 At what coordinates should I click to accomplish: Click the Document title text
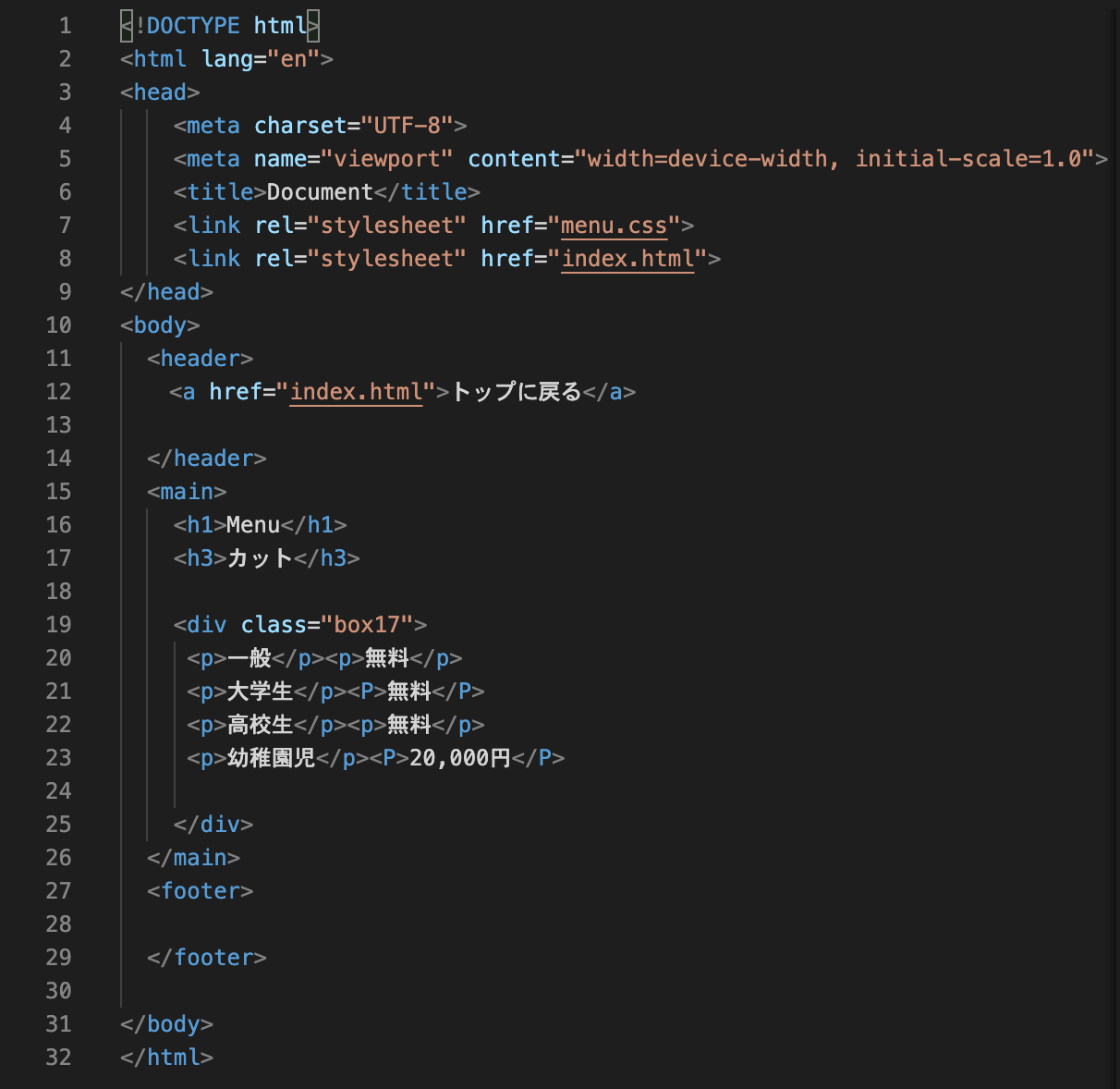(320, 192)
